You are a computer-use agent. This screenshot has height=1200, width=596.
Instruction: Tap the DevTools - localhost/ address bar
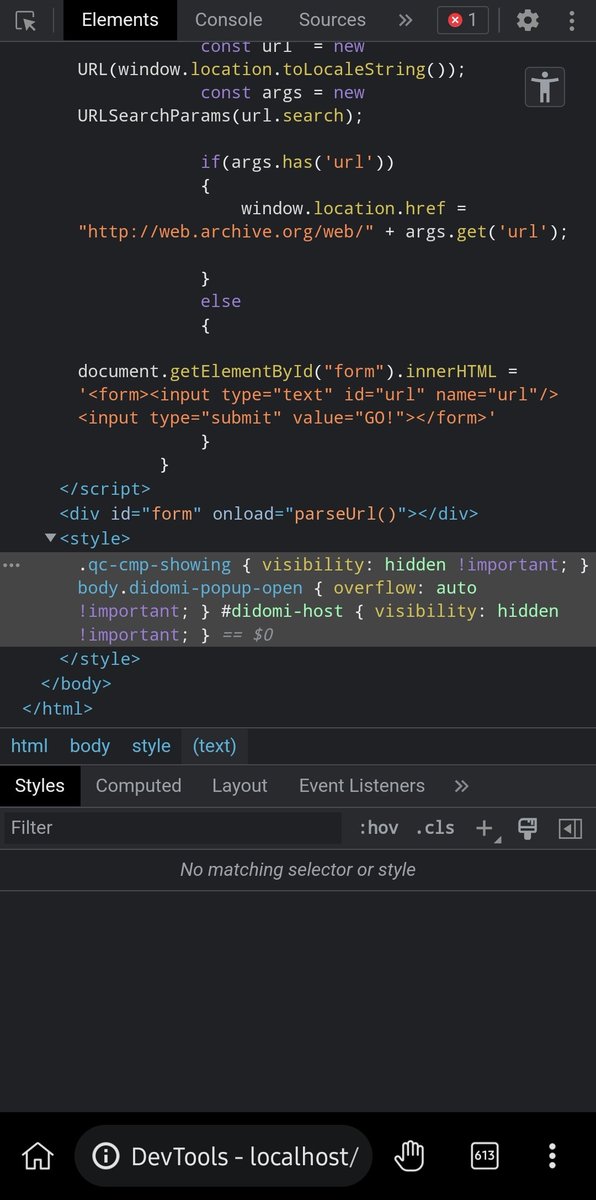(224, 1157)
